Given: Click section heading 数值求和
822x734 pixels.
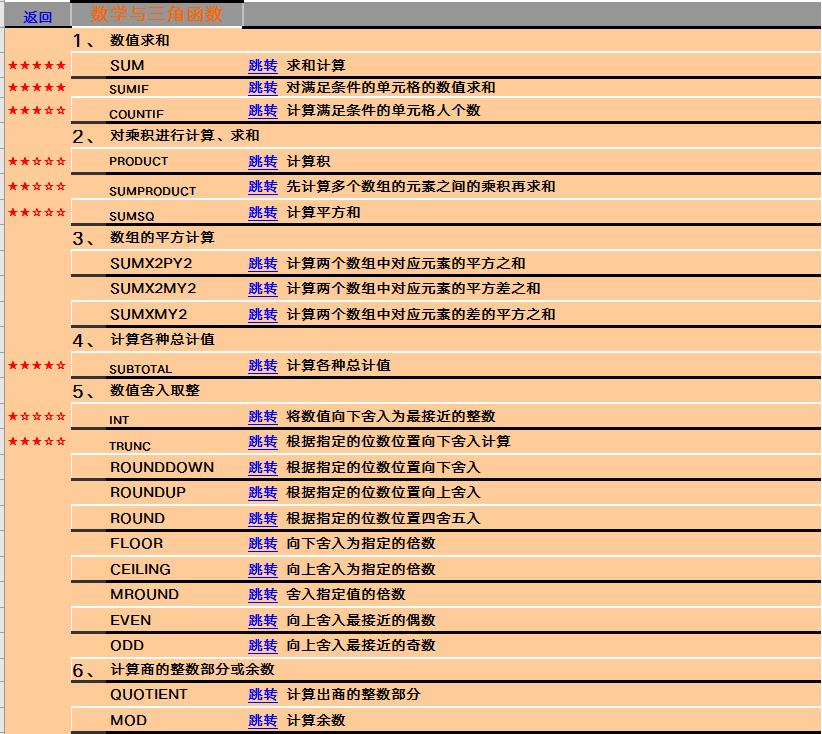Looking at the screenshot, I should tap(139, 40).
